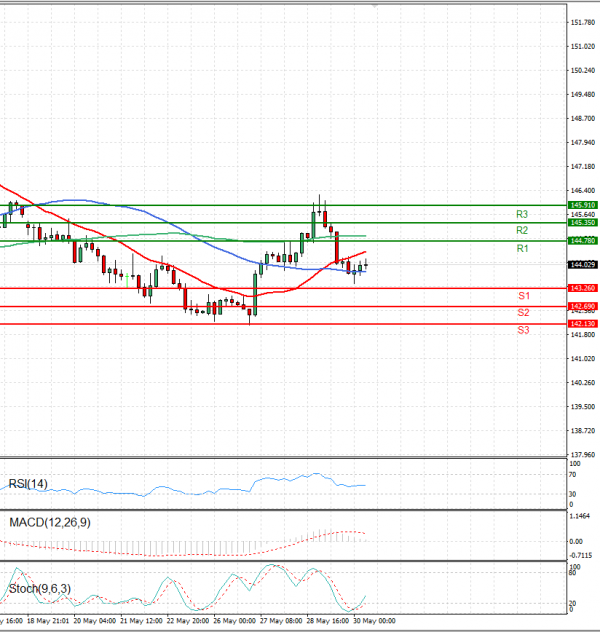The image size is (600, 632).
Task: Click the 151.780 price axis value
Action: pos(583,23)
